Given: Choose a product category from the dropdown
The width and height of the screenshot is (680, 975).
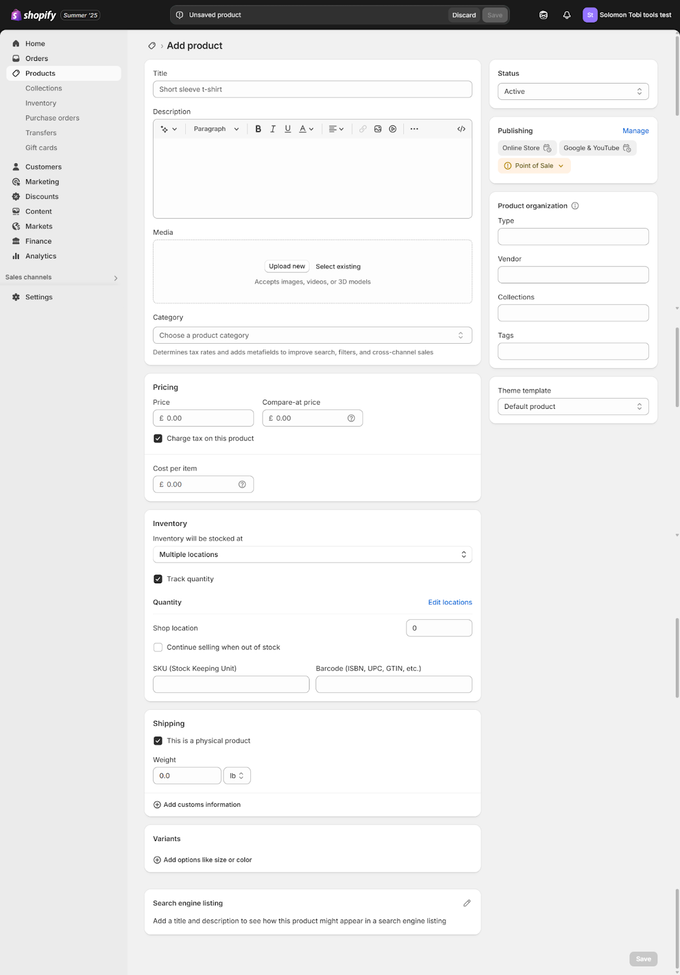Looking at the screenshot, I should 311,335.
